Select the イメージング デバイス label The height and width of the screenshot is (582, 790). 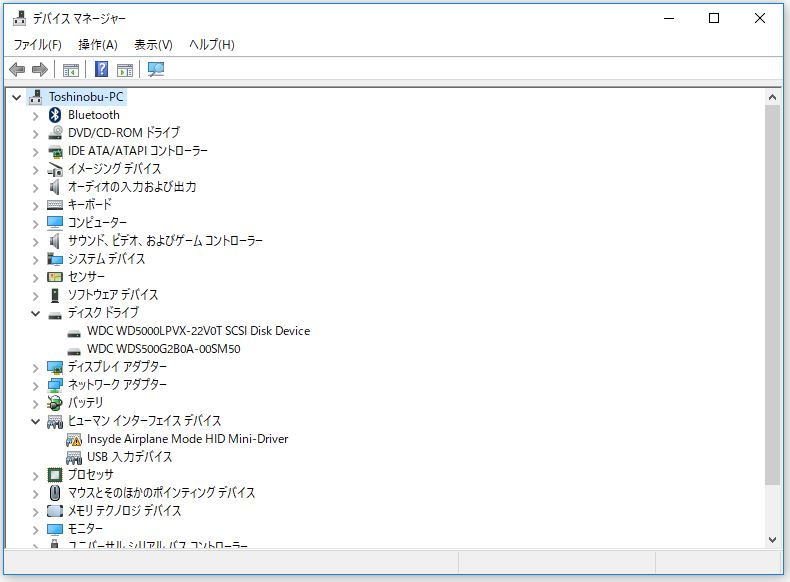(x=114, y=169)
